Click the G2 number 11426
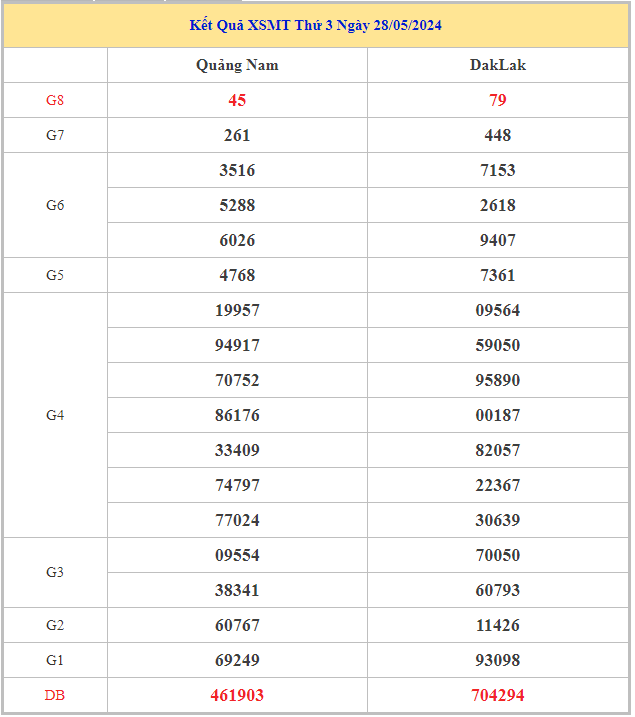The width and height of the screenshot is (635, 717). coord(497,625)
